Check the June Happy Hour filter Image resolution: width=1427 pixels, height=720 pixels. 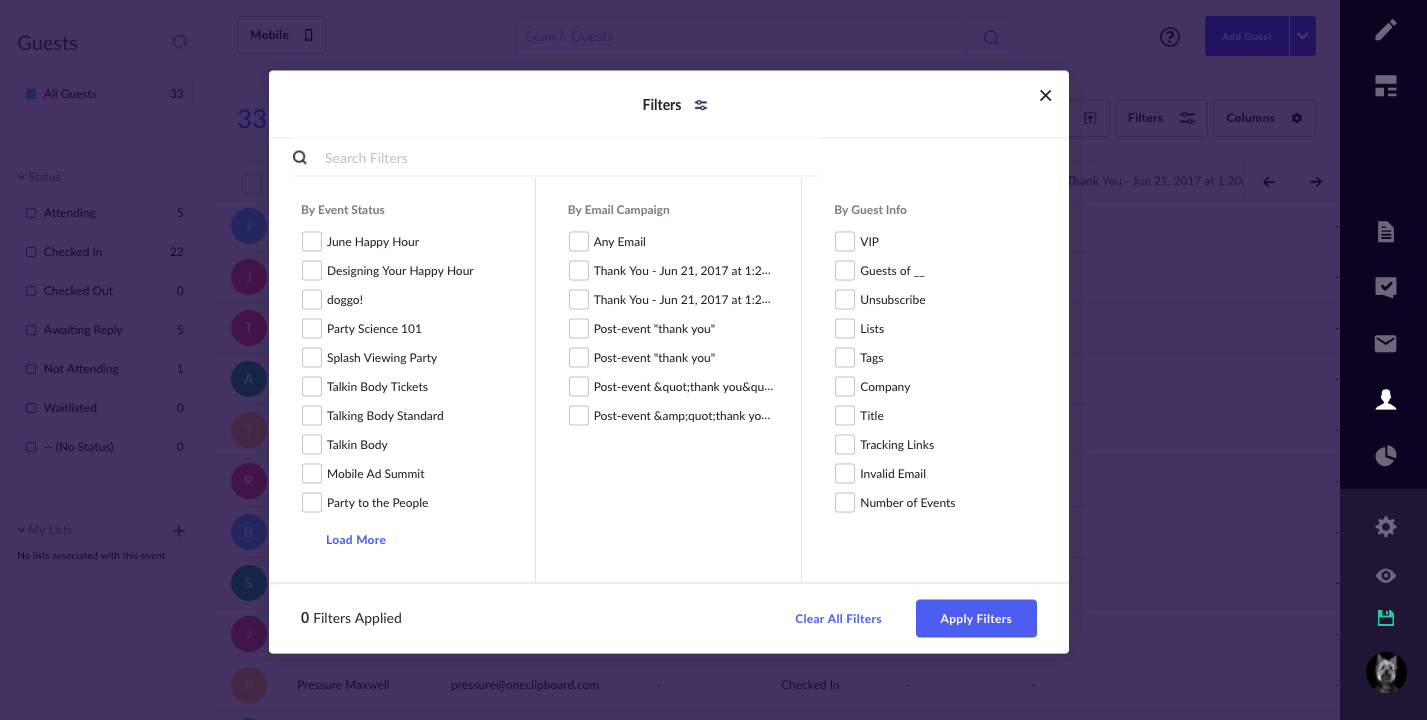[312, 242]
